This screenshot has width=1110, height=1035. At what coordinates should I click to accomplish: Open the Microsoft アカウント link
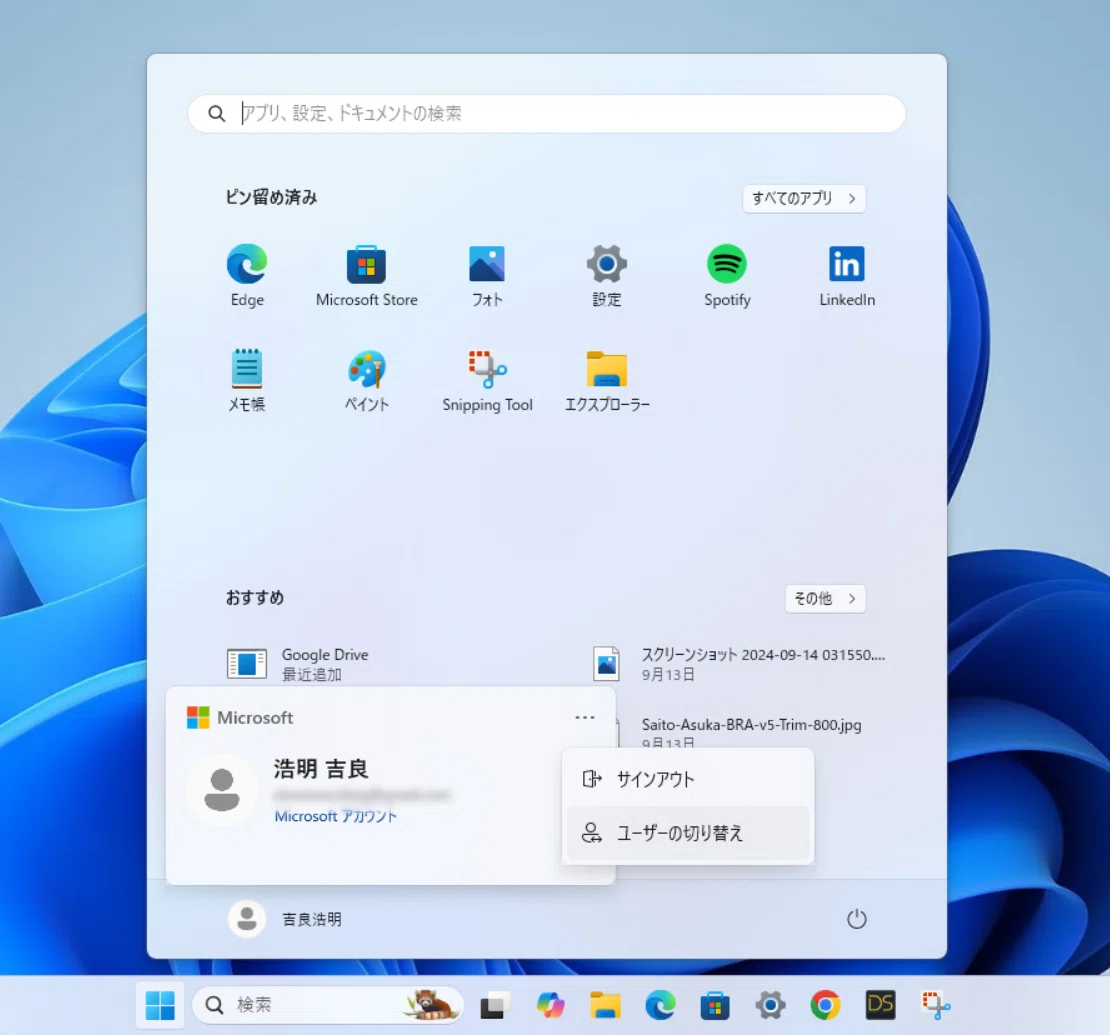(x=336, y=816)
